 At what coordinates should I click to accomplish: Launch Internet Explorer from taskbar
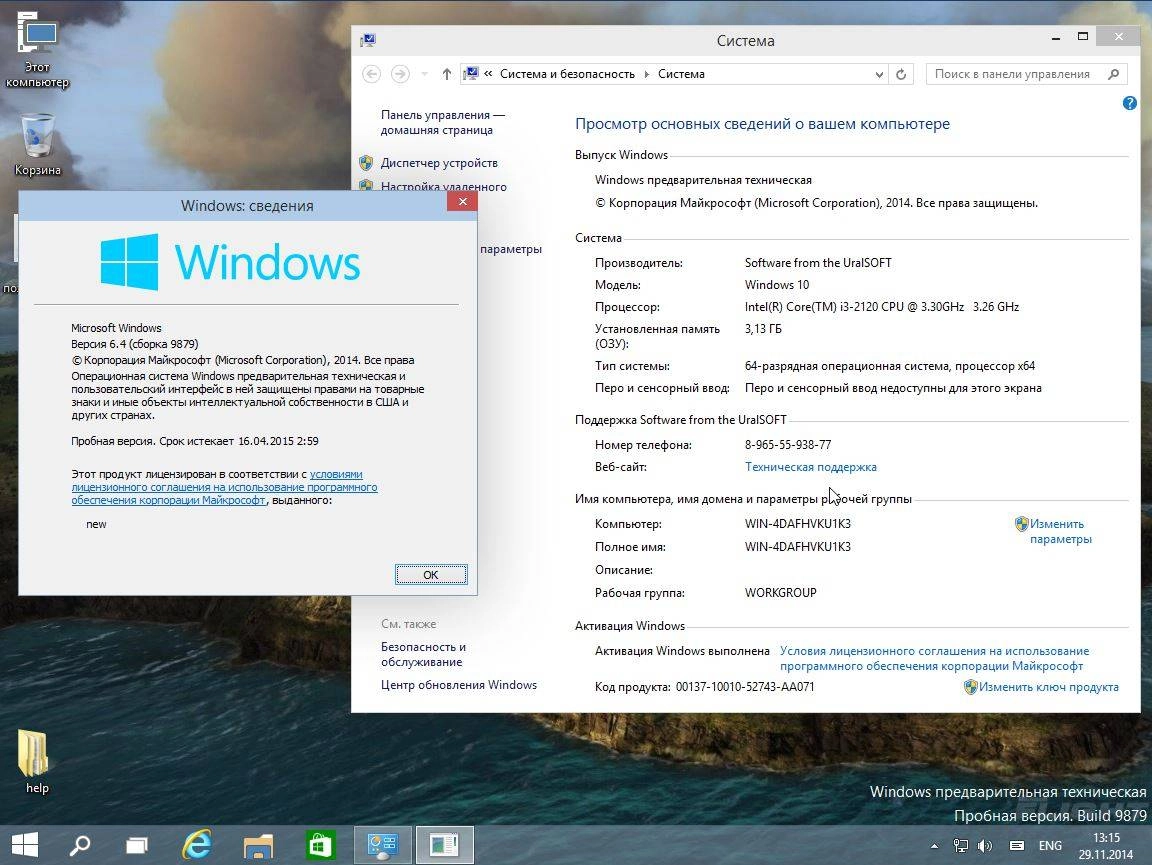[x=197, y=845]
